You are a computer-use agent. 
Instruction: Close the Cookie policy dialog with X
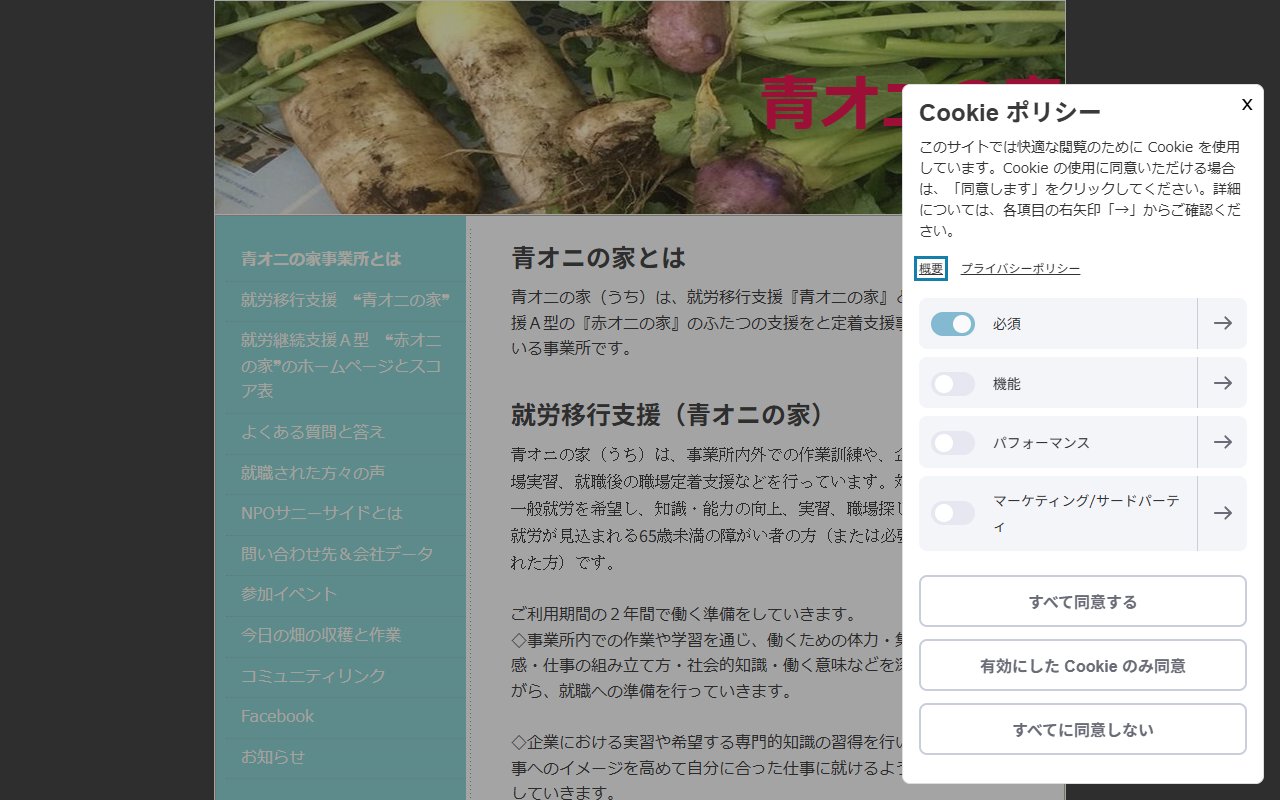1247,104
